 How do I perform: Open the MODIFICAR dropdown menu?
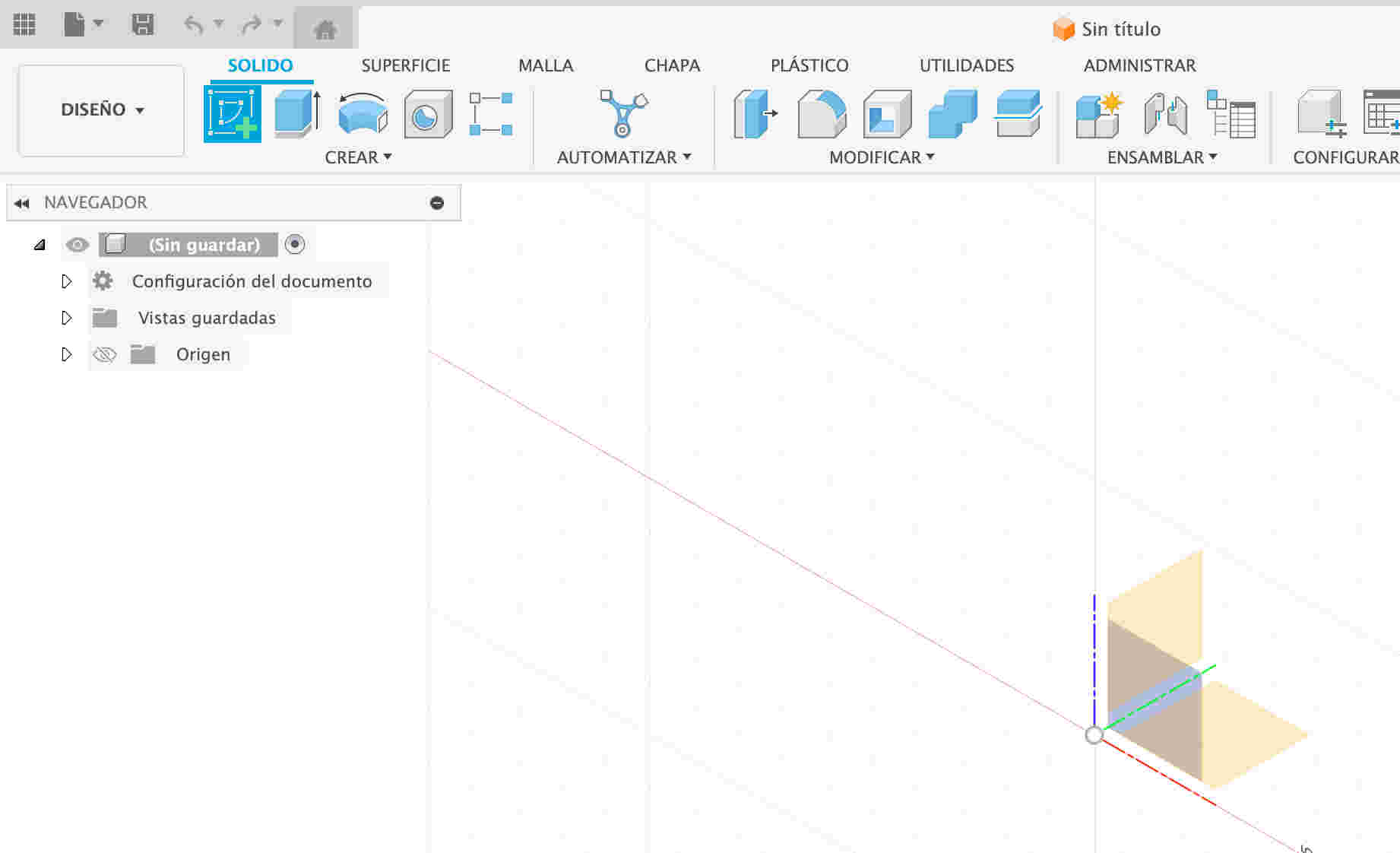click(x=882, y=157)
